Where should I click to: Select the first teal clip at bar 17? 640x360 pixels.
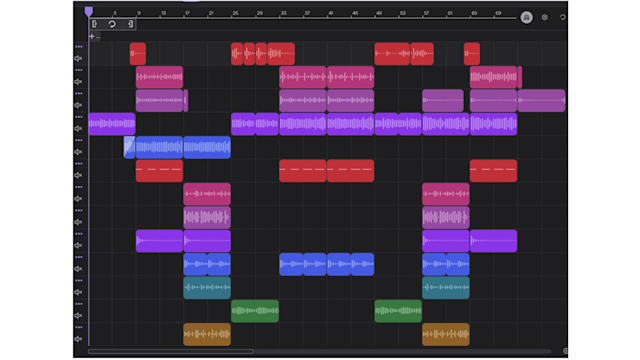(x=207, y=288)
